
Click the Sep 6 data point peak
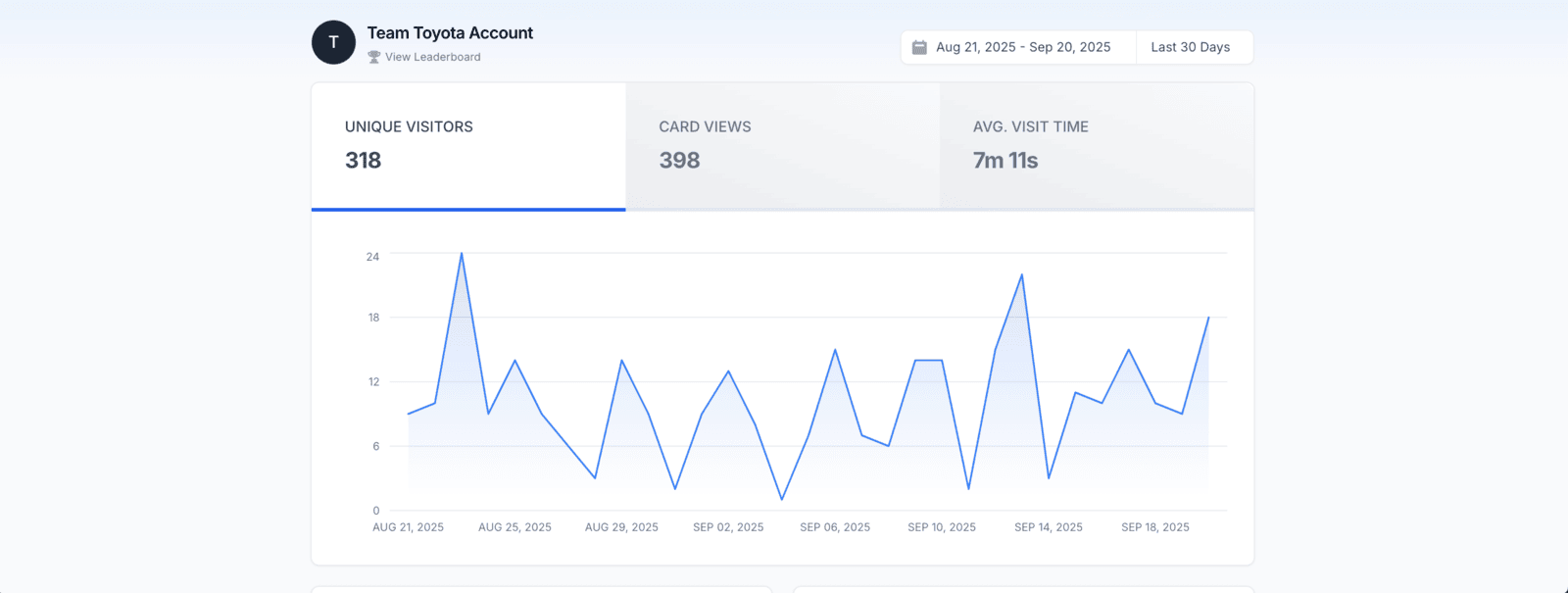pyautogui.click(x=835, y=350)
